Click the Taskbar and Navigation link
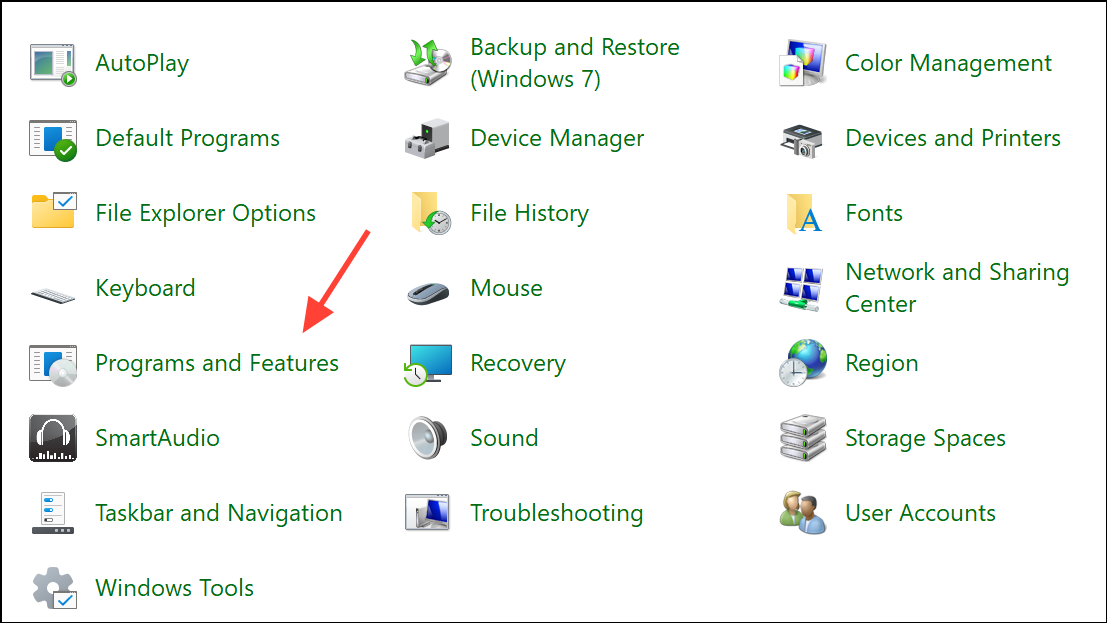The width and height of the screenshot is (1107, 623). click(x=218, y=513)
